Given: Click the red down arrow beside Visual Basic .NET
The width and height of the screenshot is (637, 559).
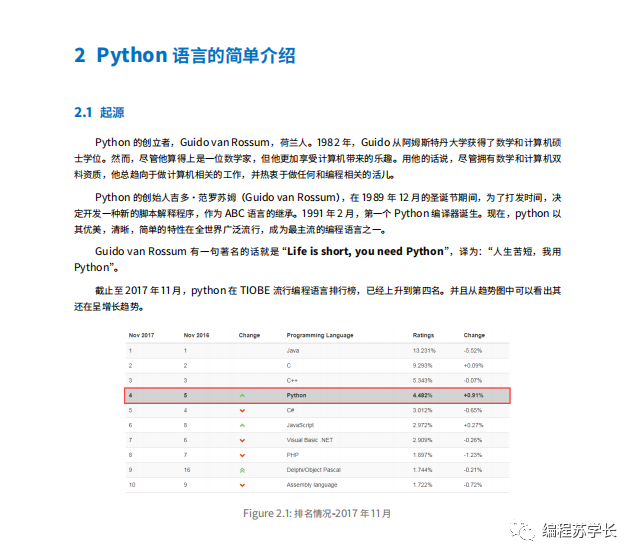Looking at the screenshot, I should pyautogui.click(x=242, y=440).
